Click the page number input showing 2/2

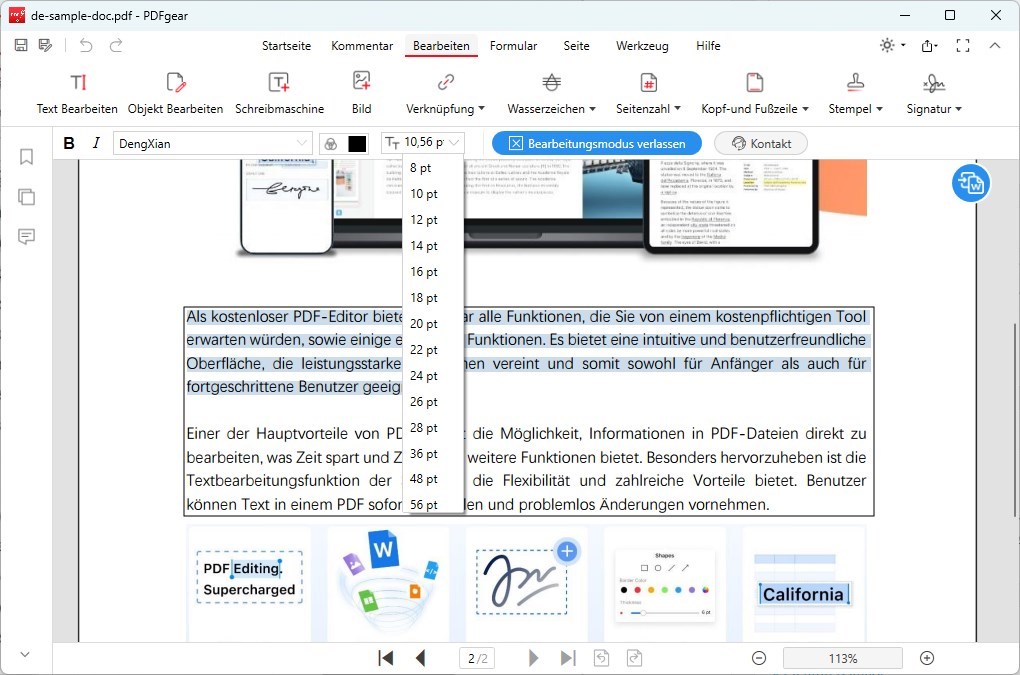[476, 658]
